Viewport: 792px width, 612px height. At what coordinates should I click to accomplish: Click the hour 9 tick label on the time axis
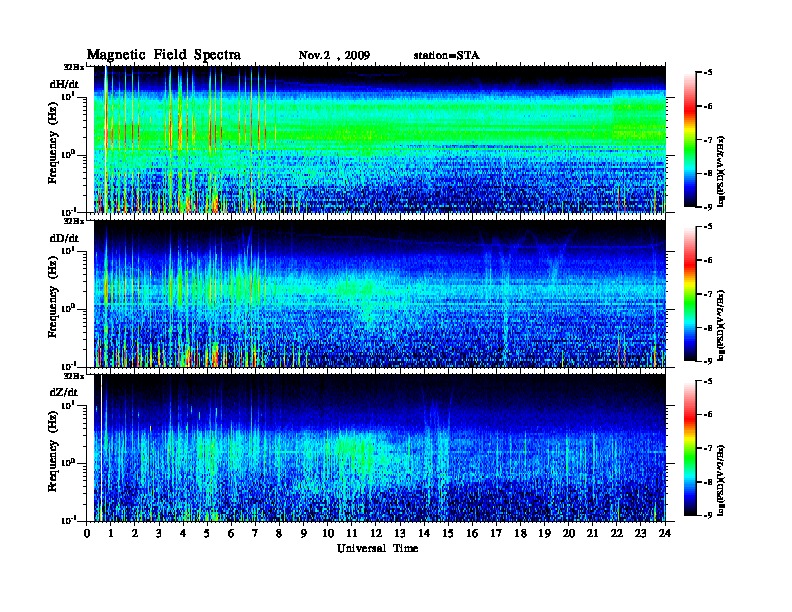[x=304, y=533]
